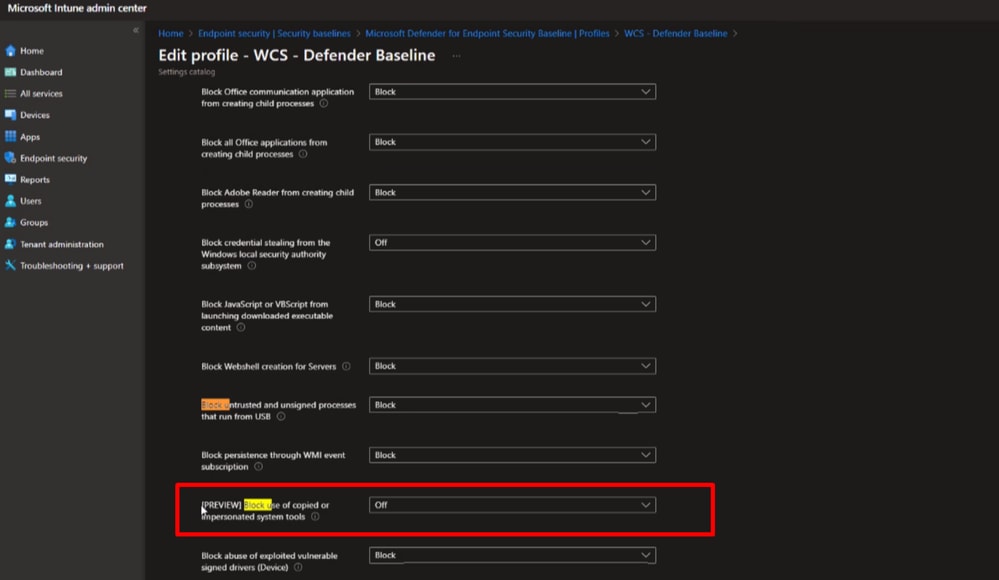
Task: Click the Users sidebar icon
Action: 10,201
